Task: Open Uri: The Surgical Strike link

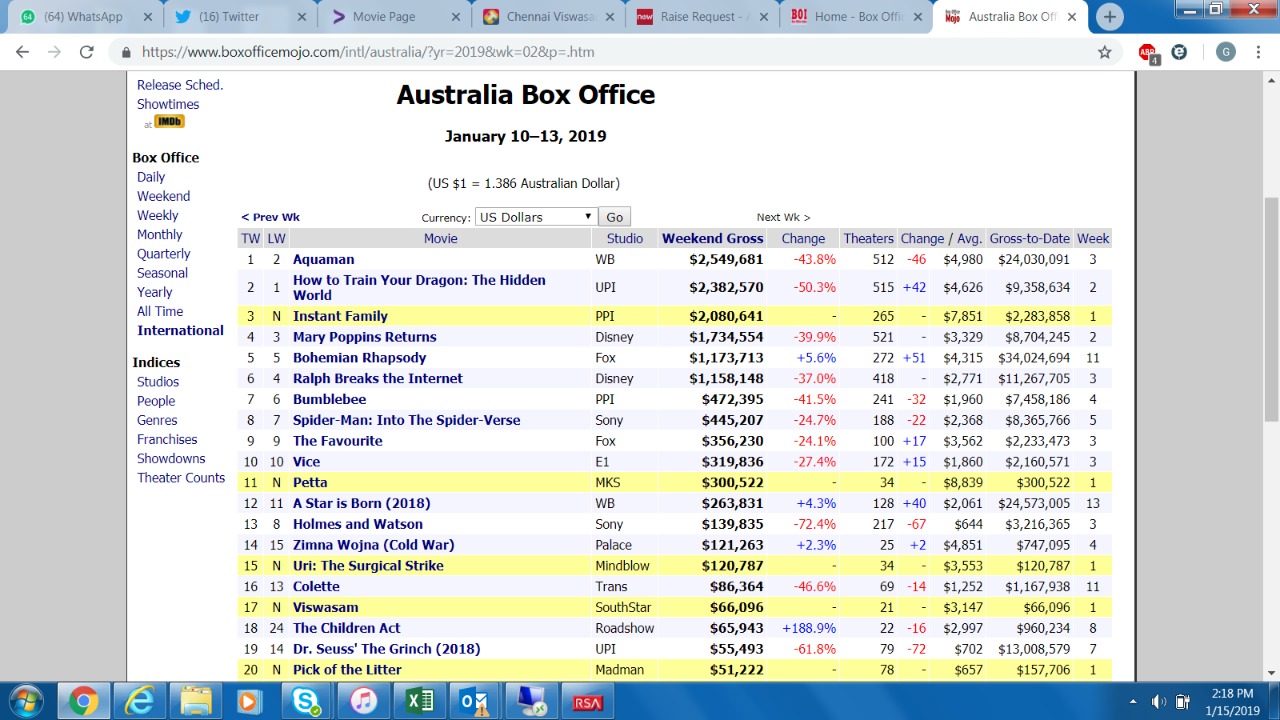Action: point(368,565)
